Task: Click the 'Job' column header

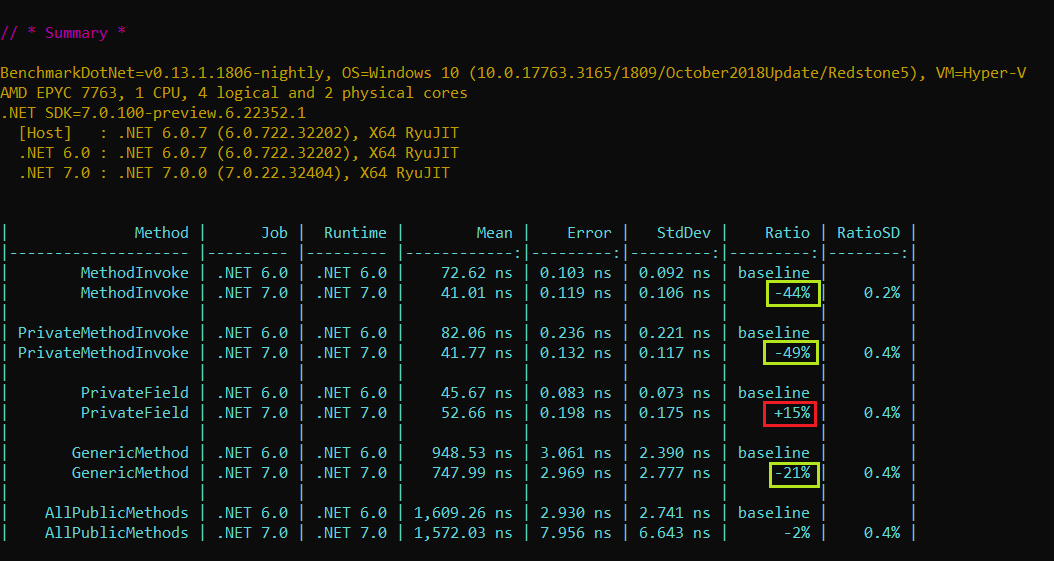Action: coord(274,233)
